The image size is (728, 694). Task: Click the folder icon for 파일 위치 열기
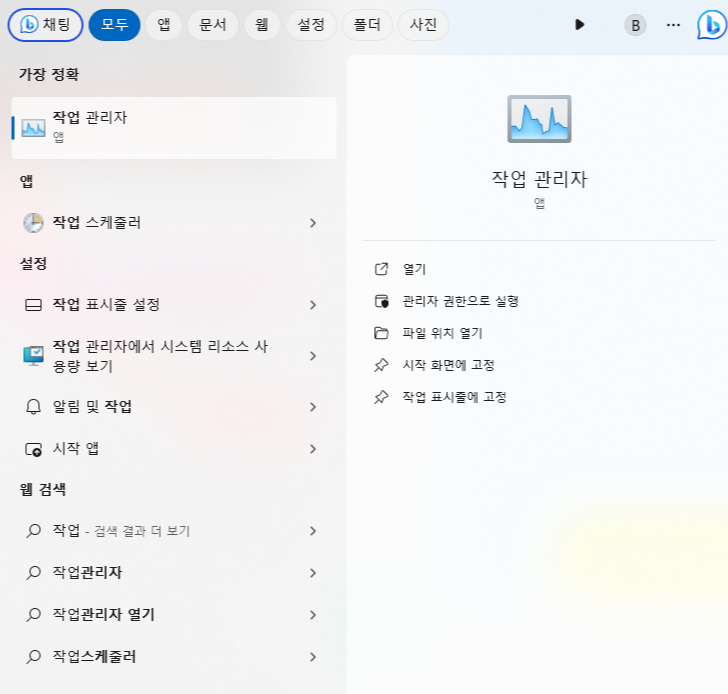pos(381,333)
